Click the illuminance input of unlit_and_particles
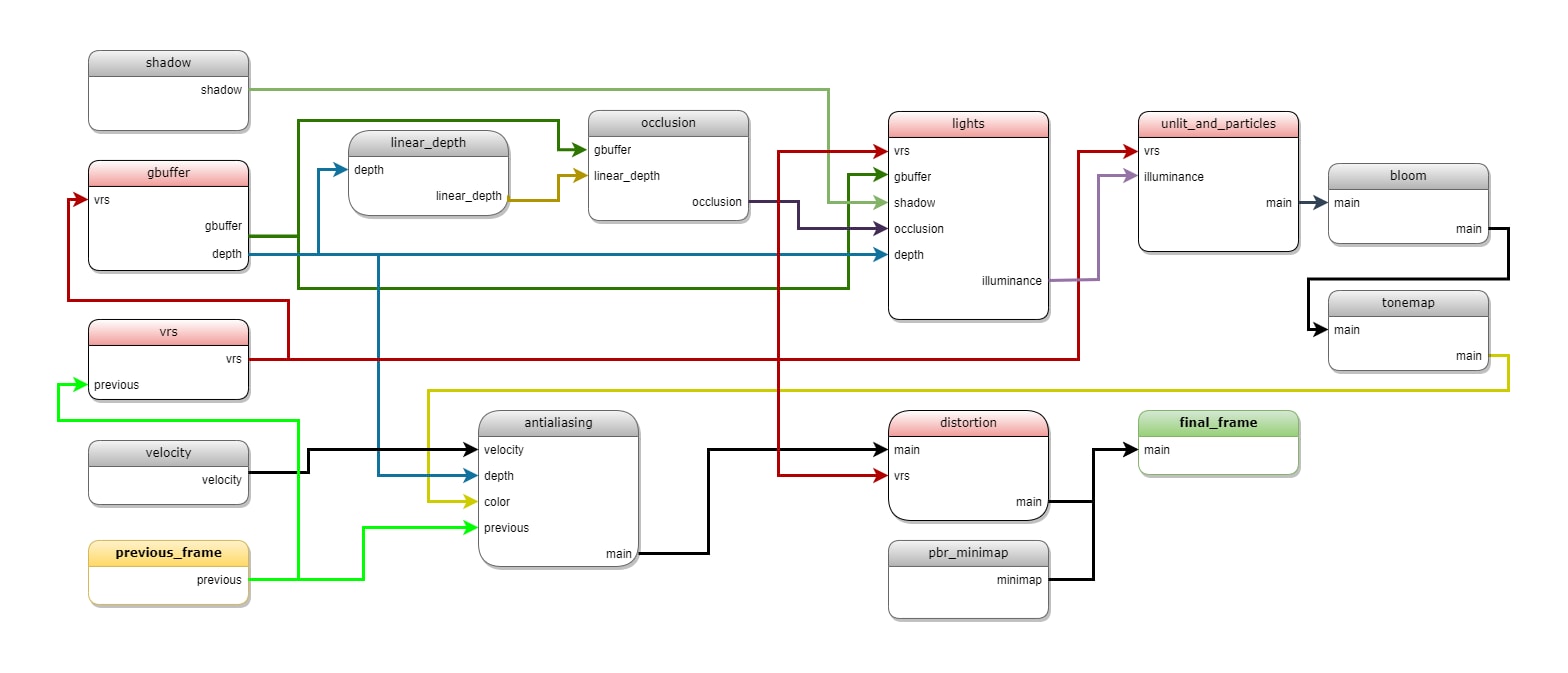The image size is (1568, 673). (1174, 177)
